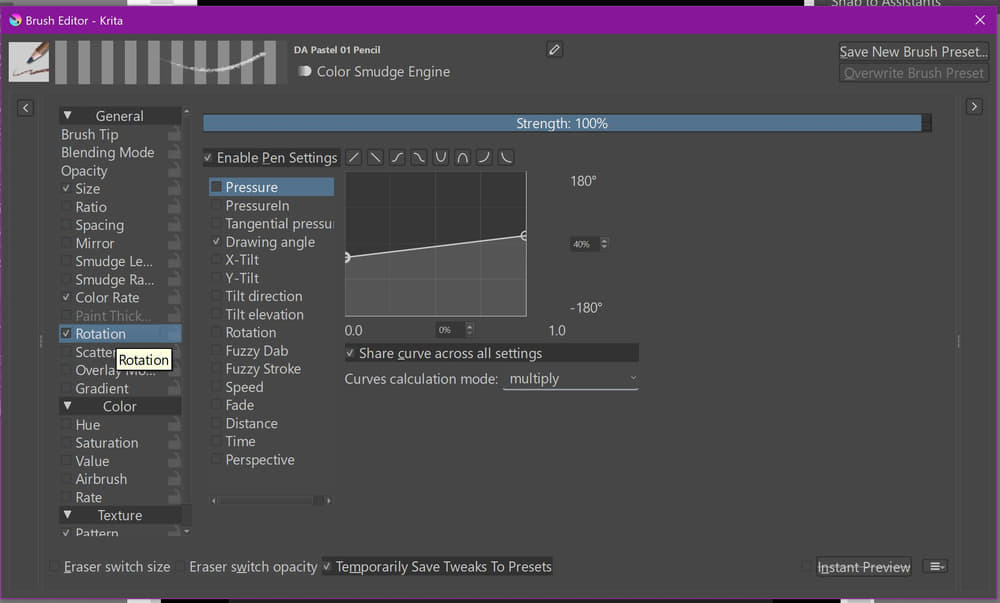Image resolution: width=1000 pixels, height=603 pixels.
Task: Choose the U-shaped curve preset
Action: [x=440, y=158]
